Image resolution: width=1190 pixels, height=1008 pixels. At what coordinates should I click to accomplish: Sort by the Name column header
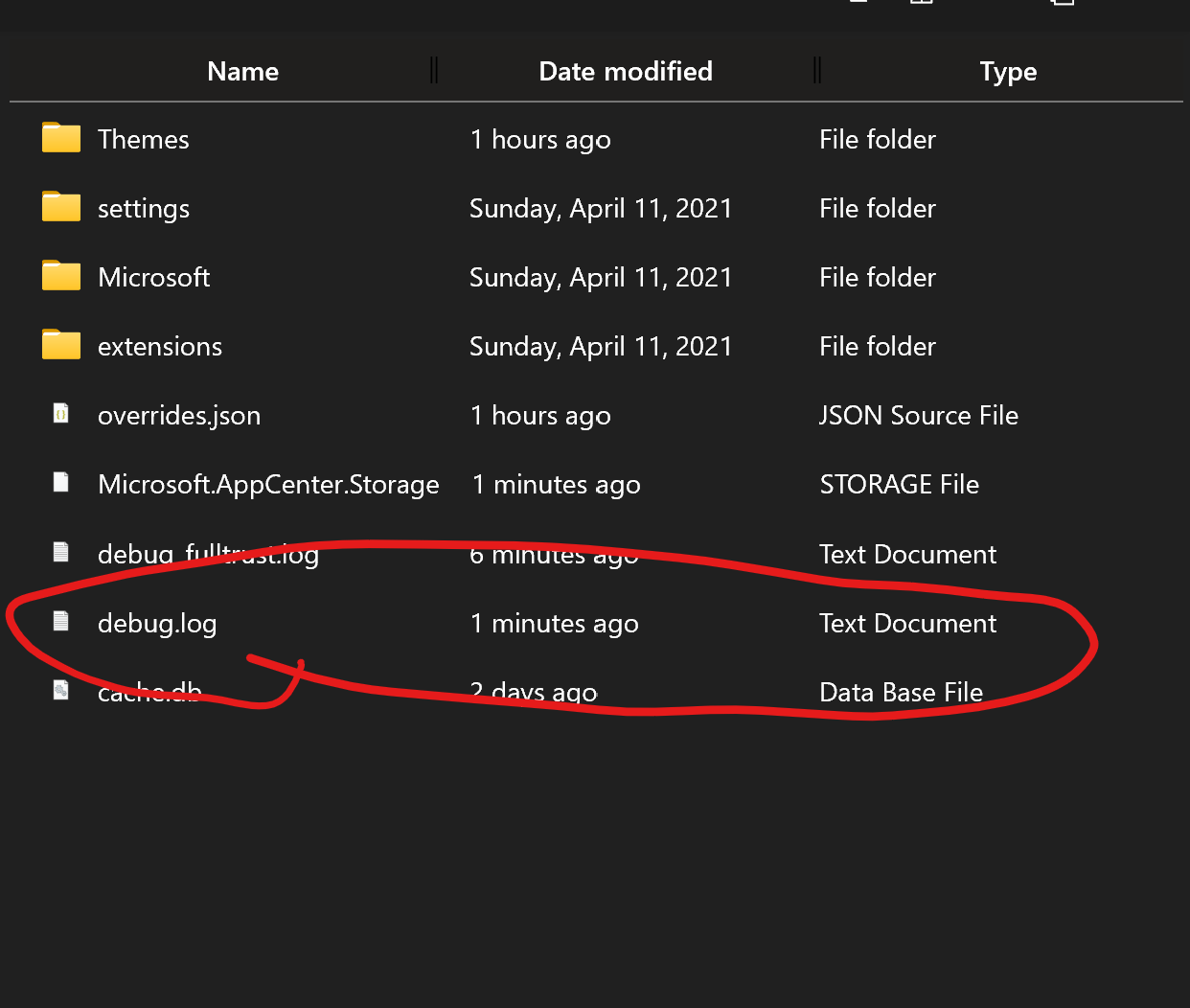click(x=243, y=71)
